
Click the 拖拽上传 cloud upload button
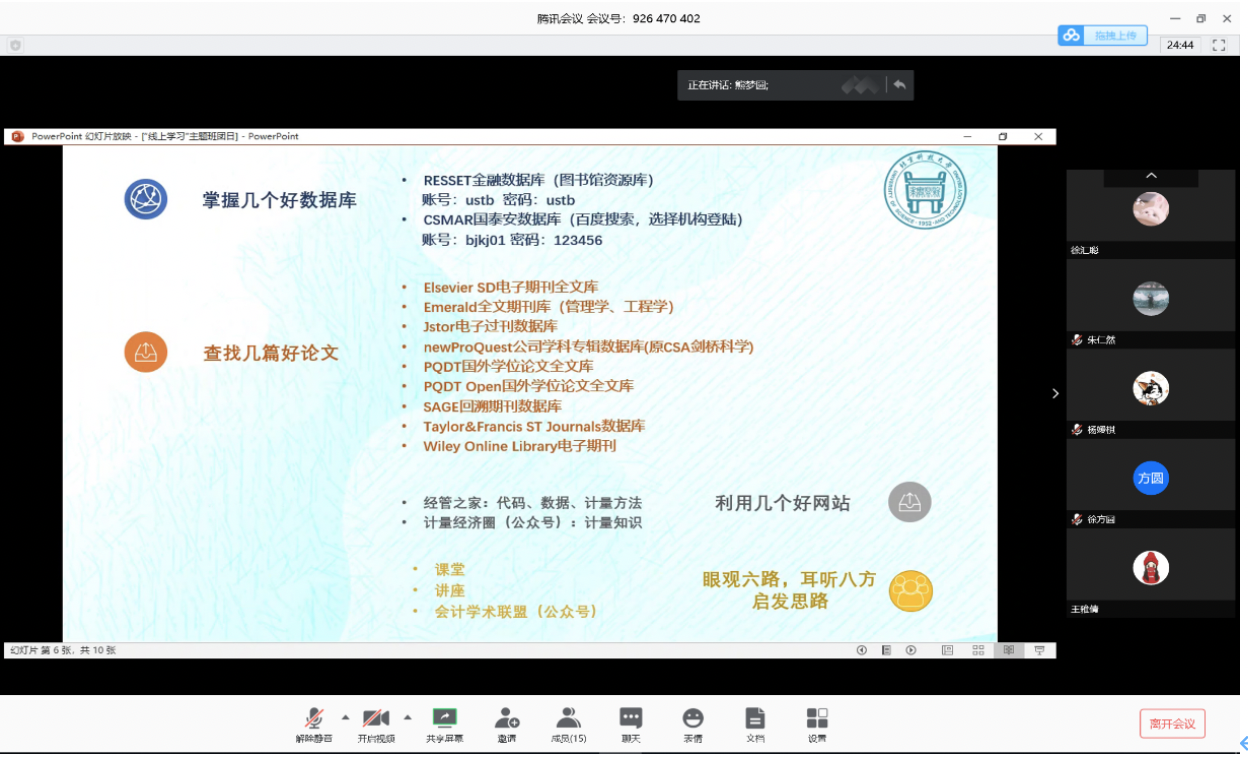[1100, 36]
